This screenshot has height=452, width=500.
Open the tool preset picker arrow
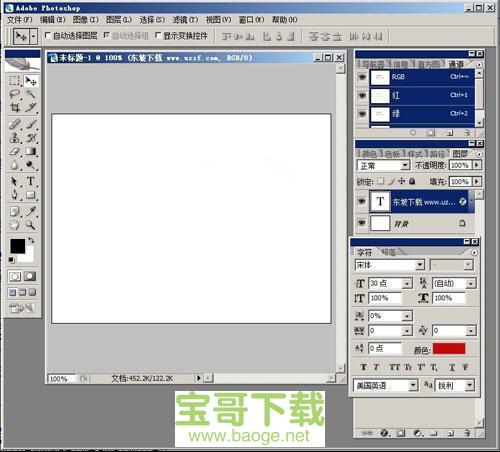click(33, 36)
